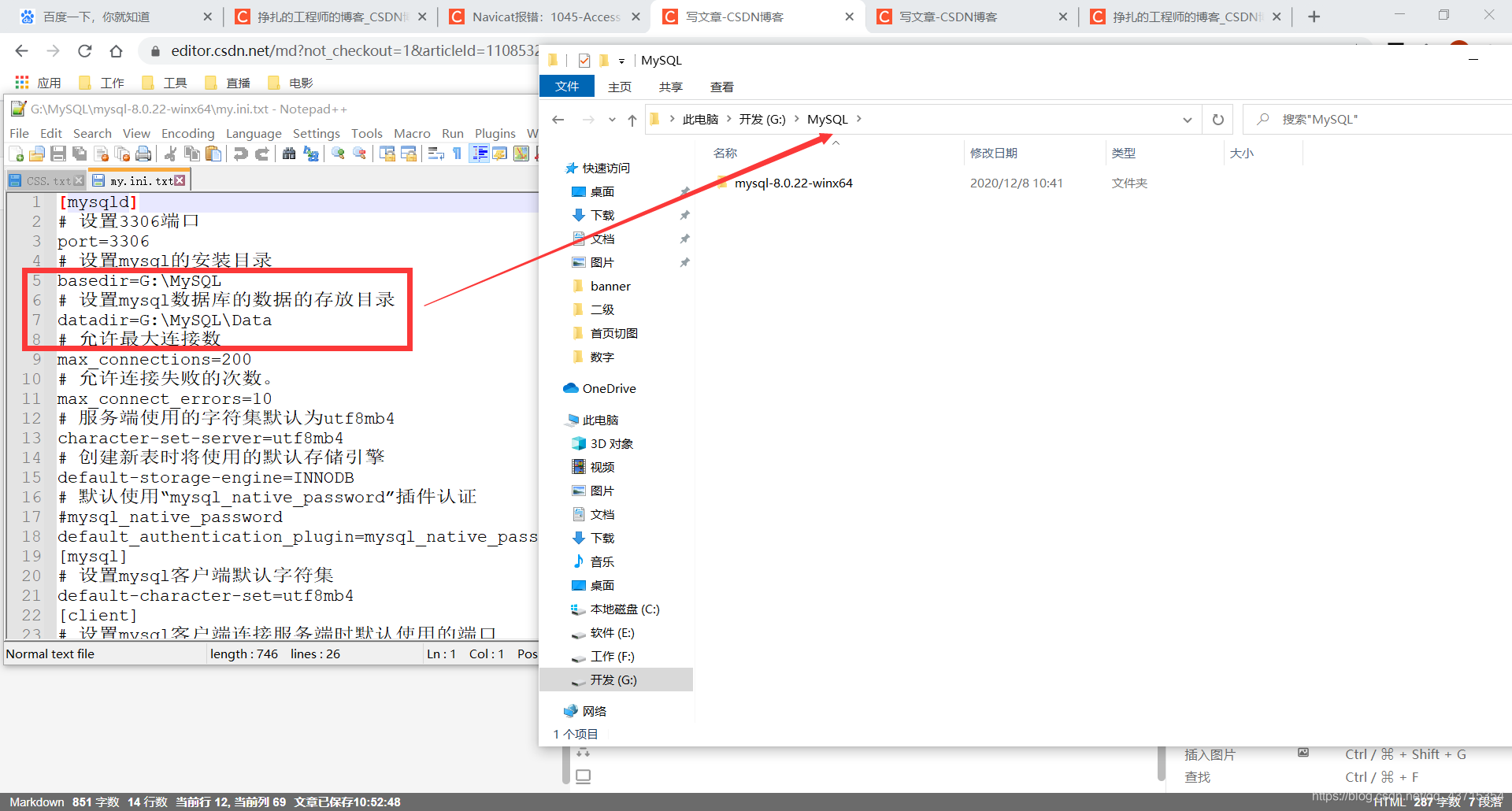1512x811 pixels.
Task: Click the Save icon in Notepad++ toolbar
Action: [57, 154]
